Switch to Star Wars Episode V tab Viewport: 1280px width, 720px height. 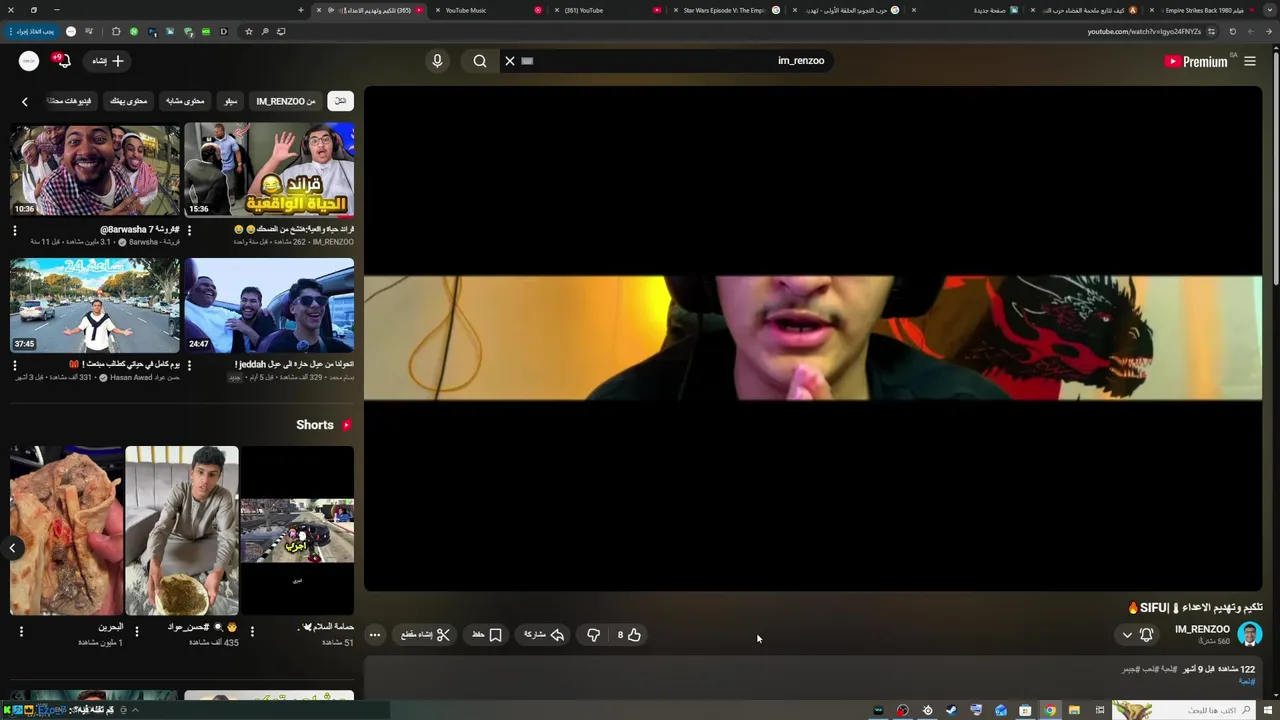pyautogui.click(x=725, y=10)
